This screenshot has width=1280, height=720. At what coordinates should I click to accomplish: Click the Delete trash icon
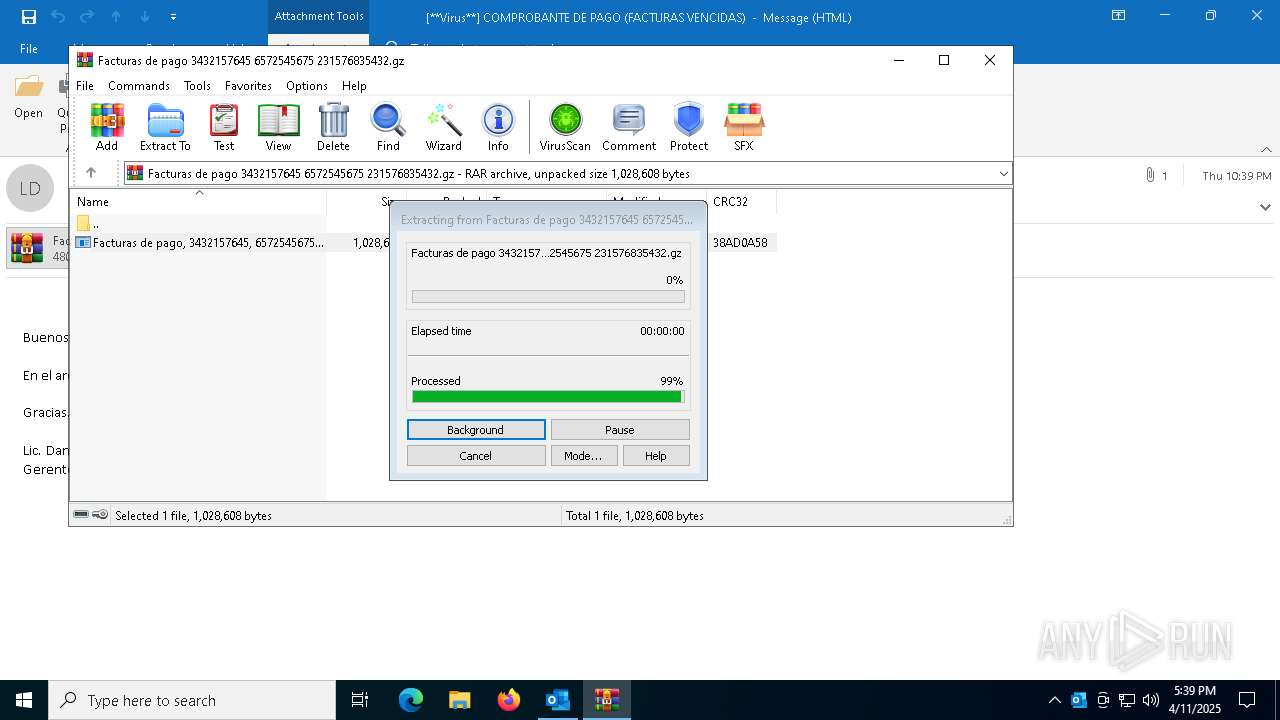(x=333, y=127)
